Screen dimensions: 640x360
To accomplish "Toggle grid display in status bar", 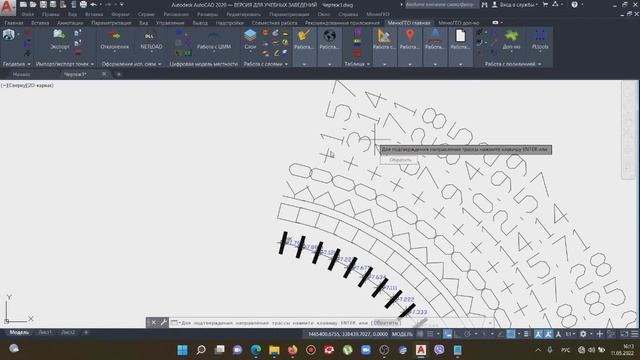I will tap(420, 334).
